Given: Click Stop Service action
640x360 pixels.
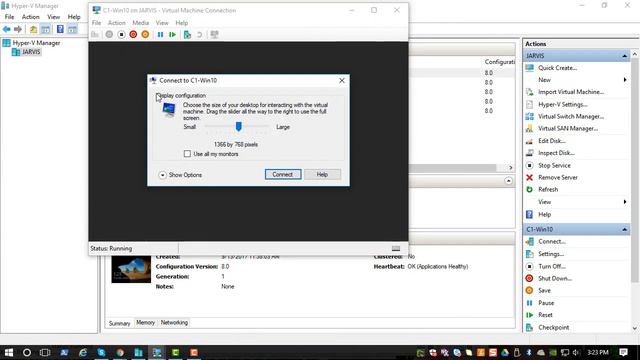Looking at the screenshot, I should tap(554, 165).
